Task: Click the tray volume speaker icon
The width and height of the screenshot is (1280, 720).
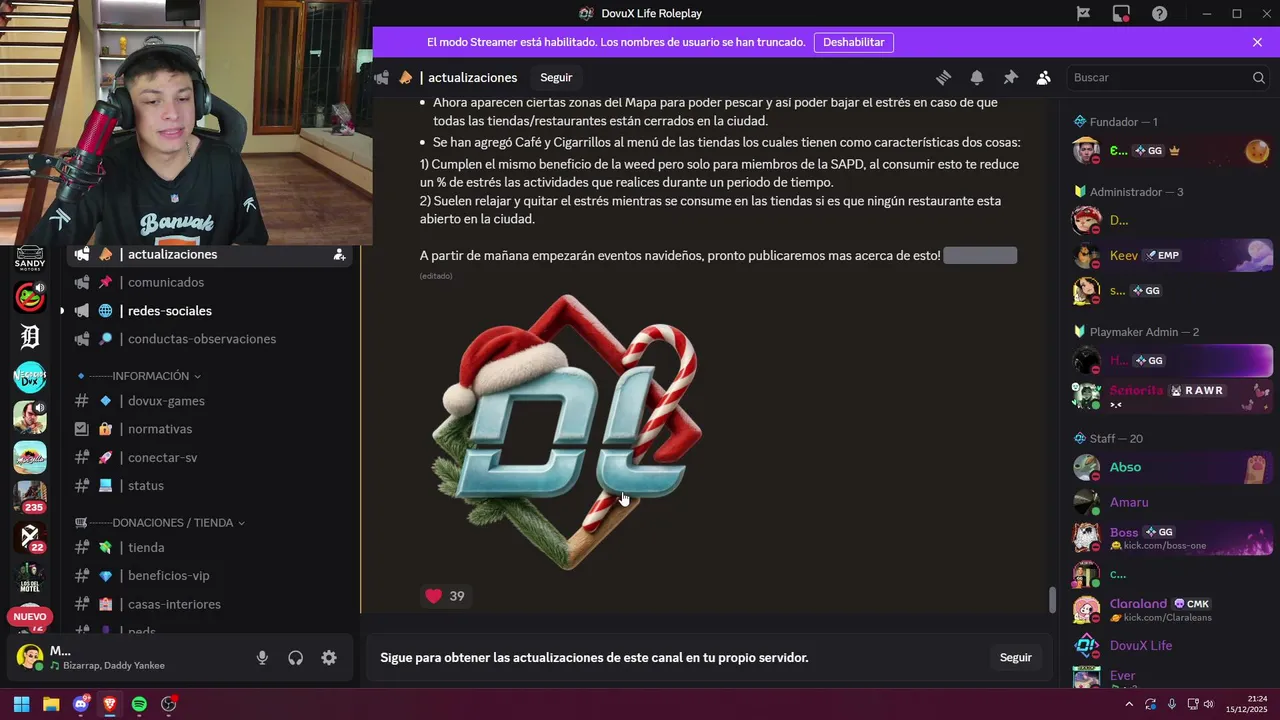Action: tap(1209, 704)
